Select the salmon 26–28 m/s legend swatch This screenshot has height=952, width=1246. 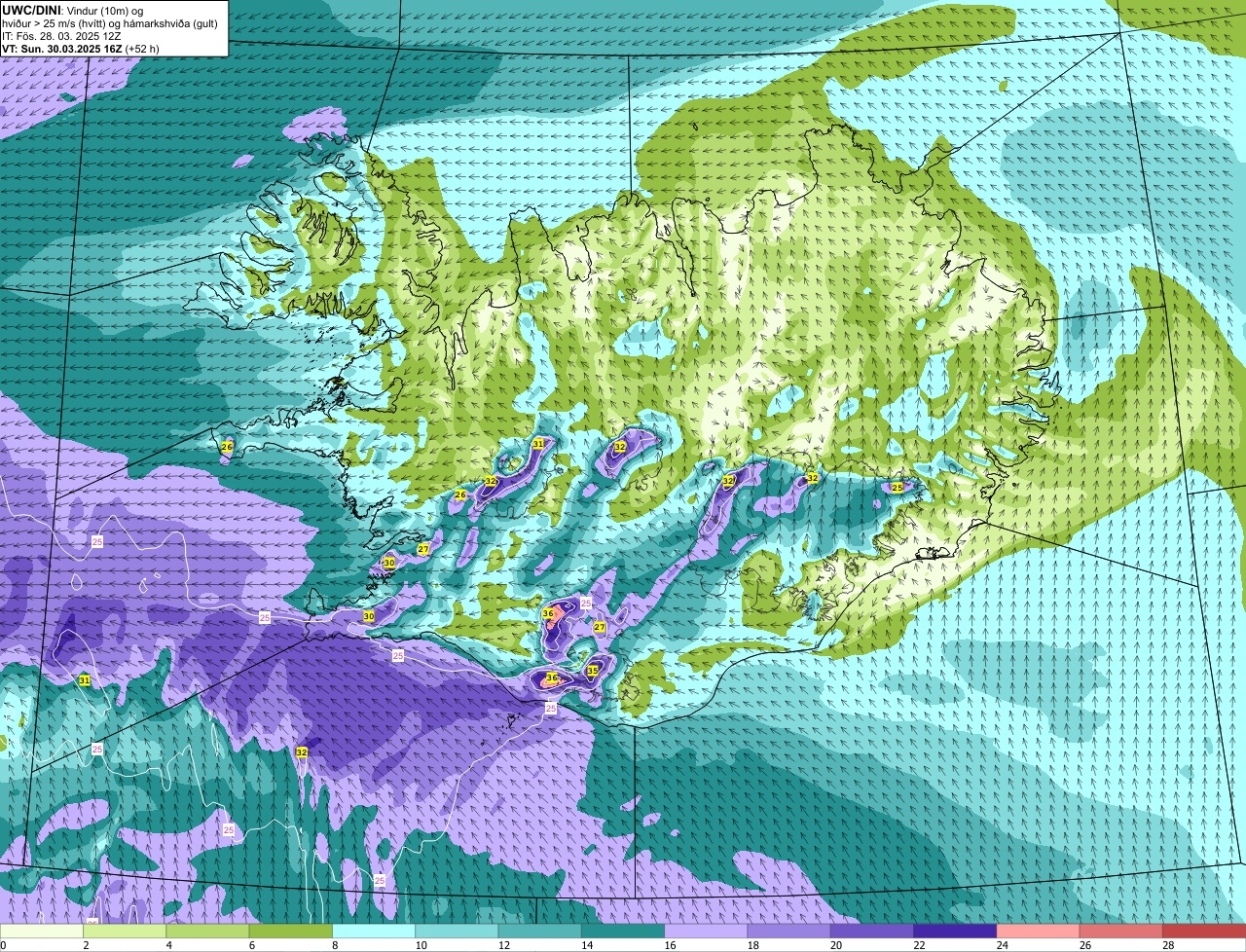pos(1121,931)
